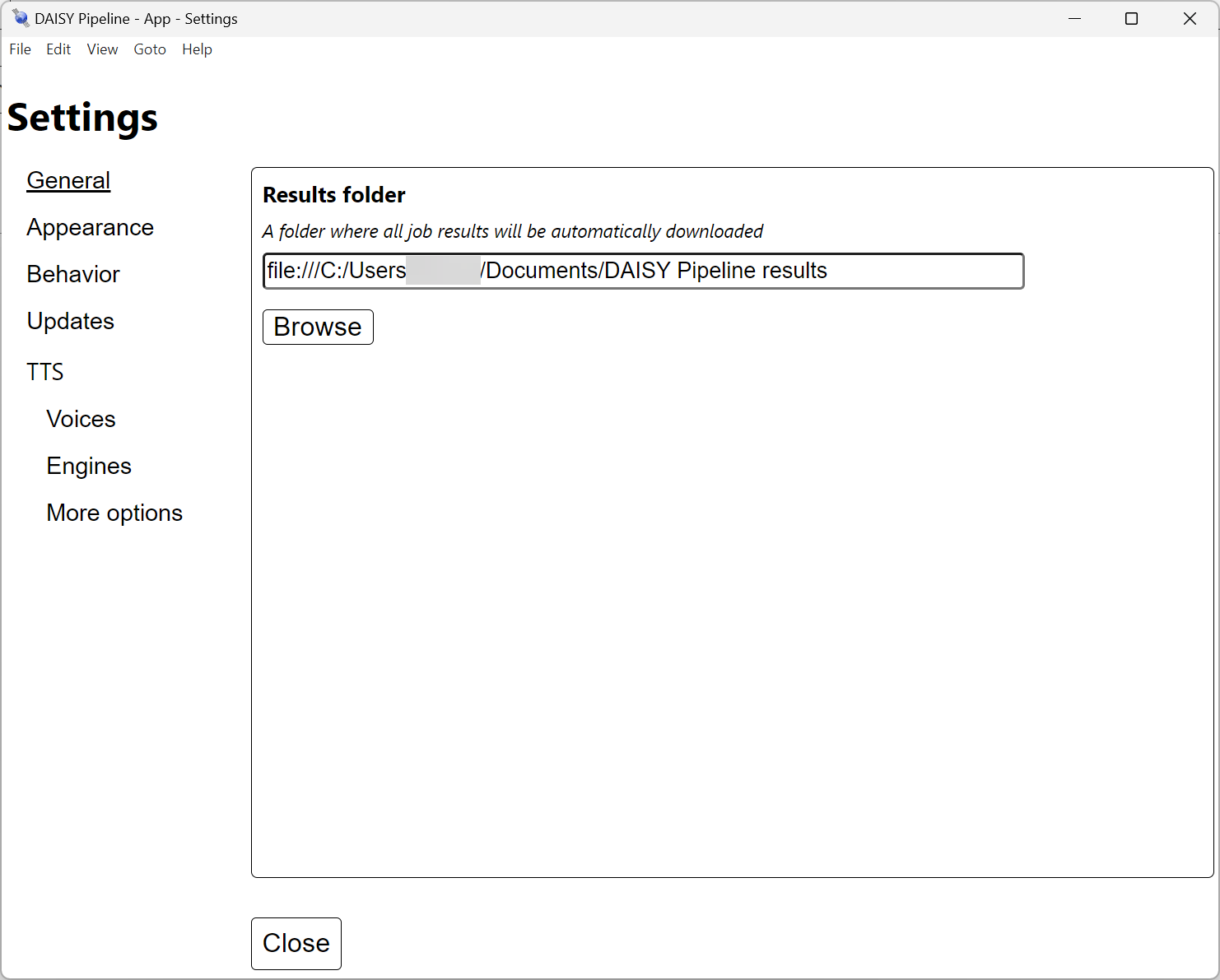Select the General settings section
1220x980 pixels.
coord(68,180)
